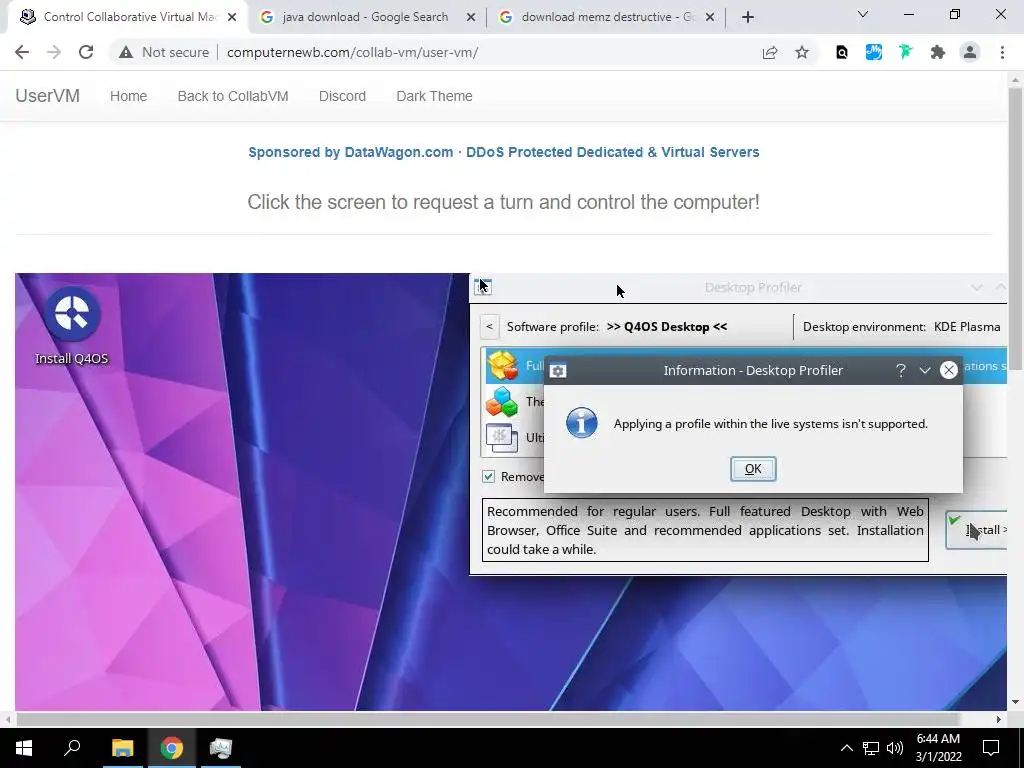This screenshot has height=768, width=1024.
Task: Open the blue square extension icon
Action: [x=874, y=52]
